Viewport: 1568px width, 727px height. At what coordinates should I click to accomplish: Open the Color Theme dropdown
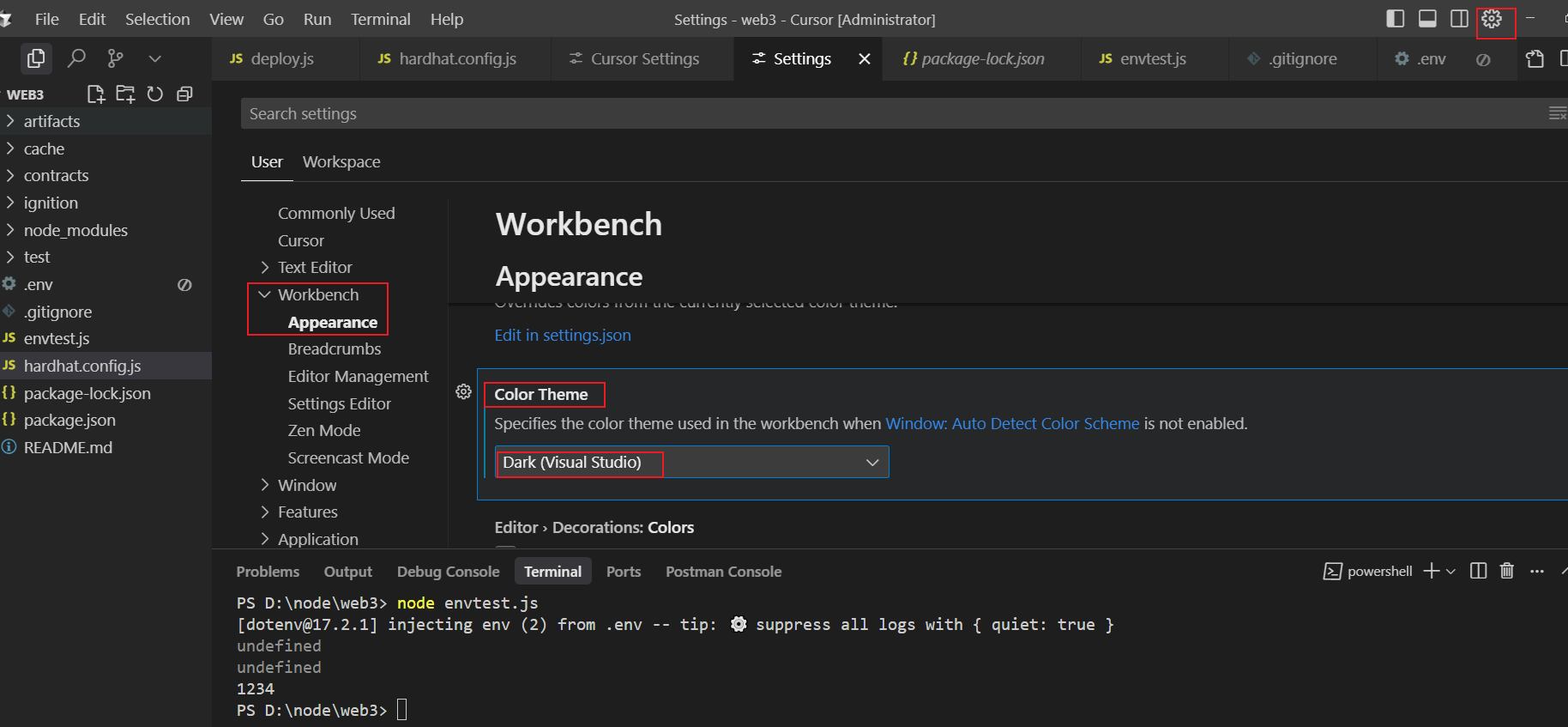(691, 463)
